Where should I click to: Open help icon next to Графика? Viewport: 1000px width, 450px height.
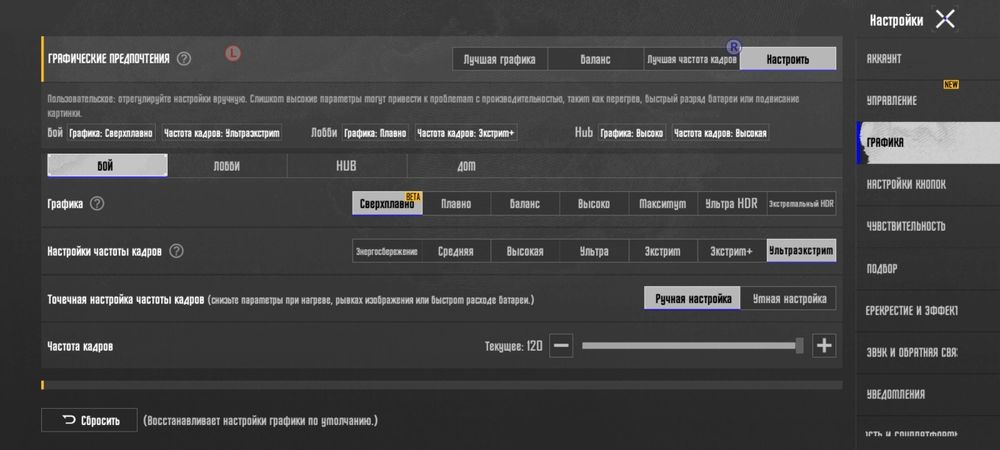pos(97,204)
